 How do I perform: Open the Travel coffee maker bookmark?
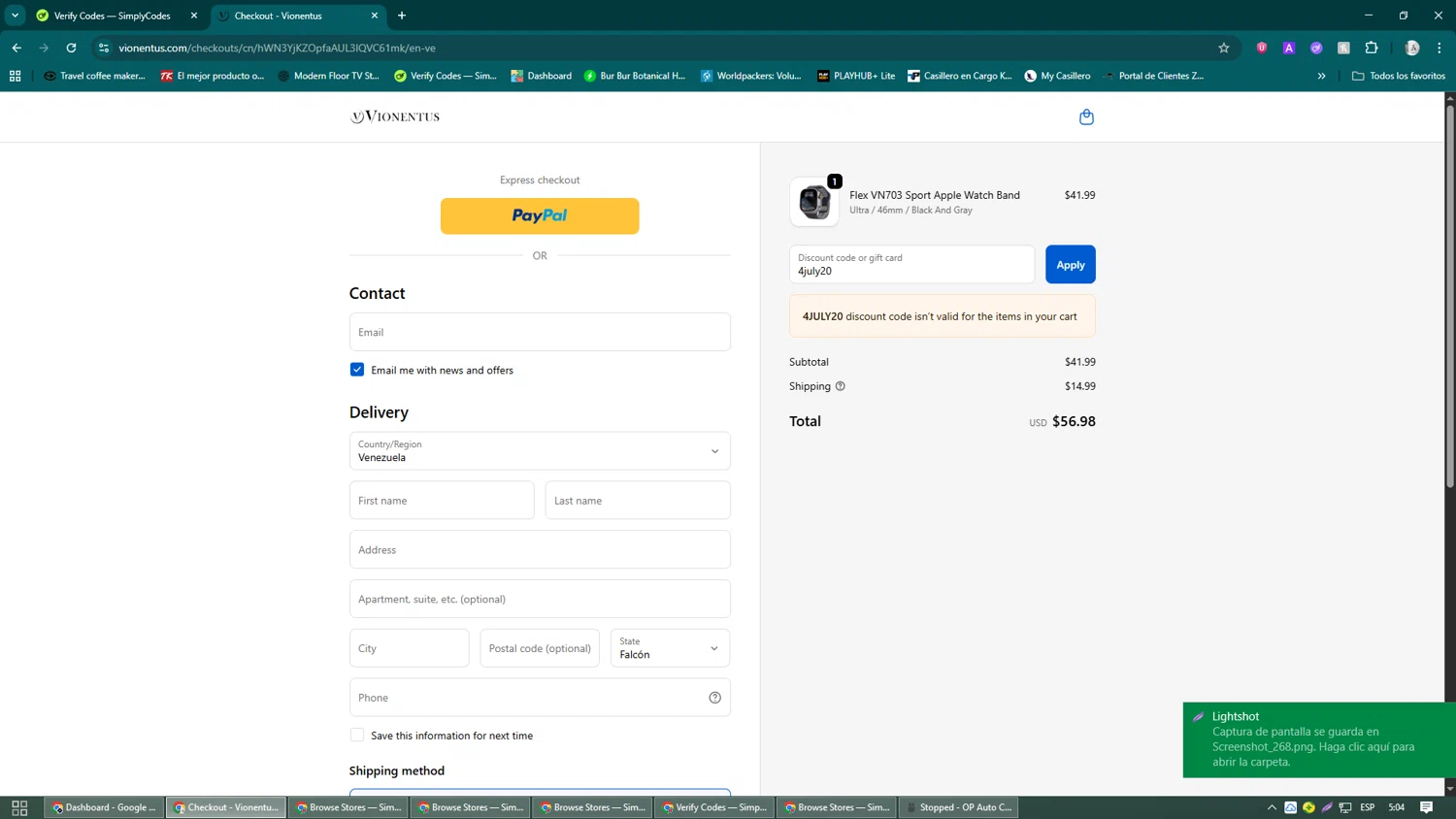pyautogui.click(x=94, y=76)
